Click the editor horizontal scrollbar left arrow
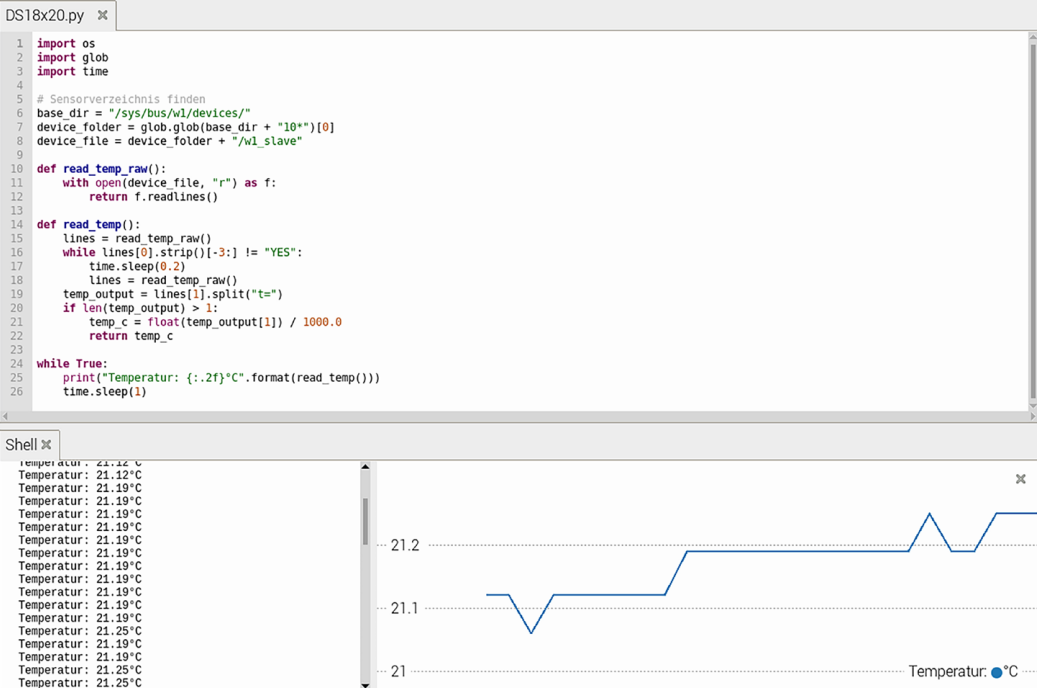Screen dimensions: 1037x688 click(5, 416)
